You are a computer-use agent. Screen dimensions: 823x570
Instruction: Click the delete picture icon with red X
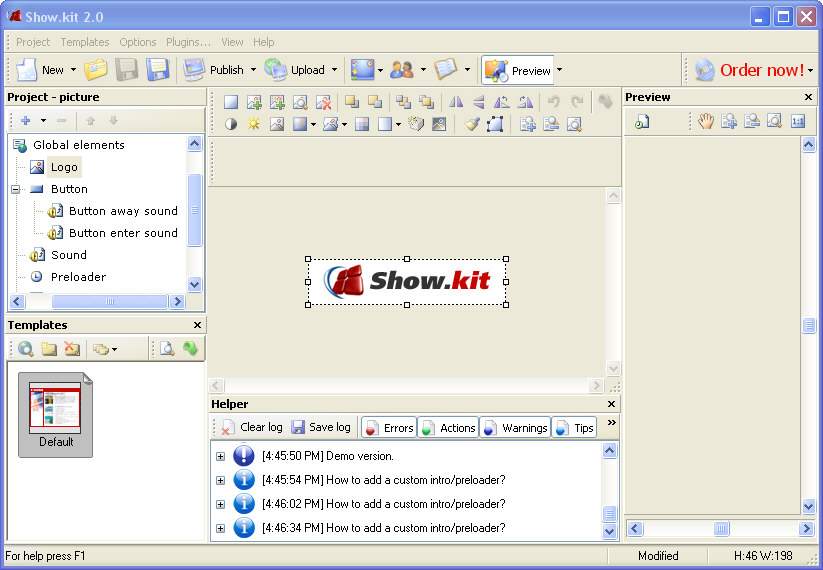323,102
